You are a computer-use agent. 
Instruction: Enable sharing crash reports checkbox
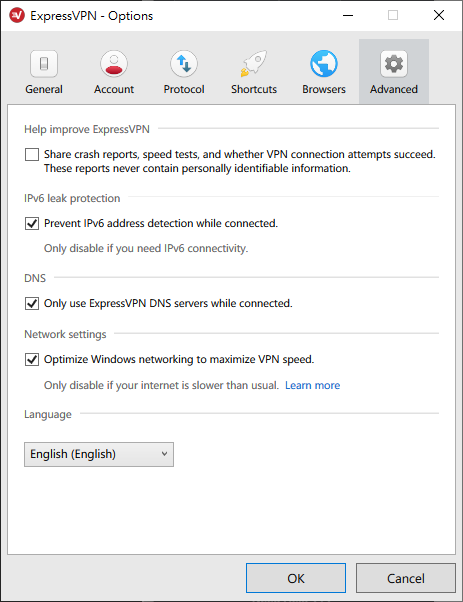32,155
